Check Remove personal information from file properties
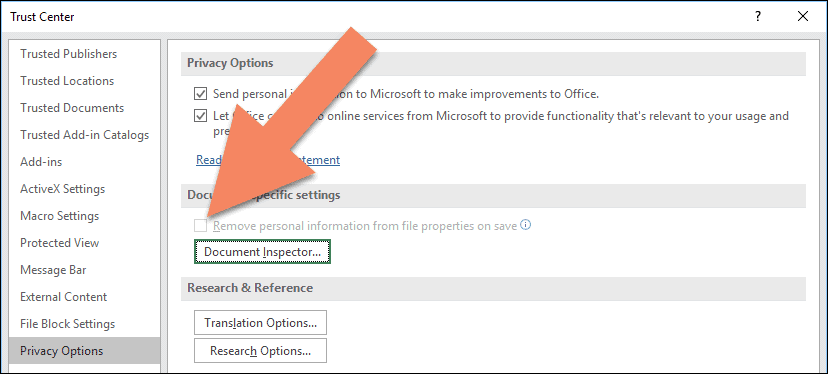828x374 pixels. click(200, 226)
